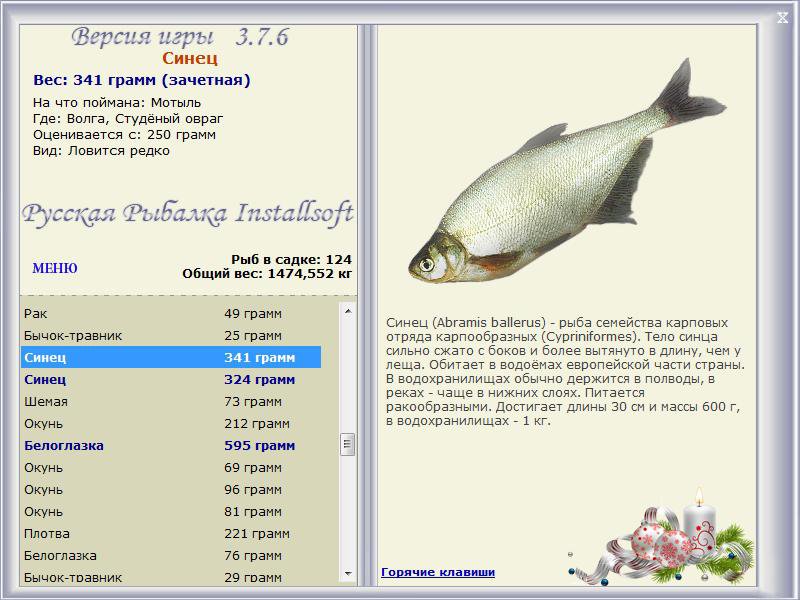Click the Вид: Ловится редко line
Screen dimensions: 800x600
coord(101,151)
